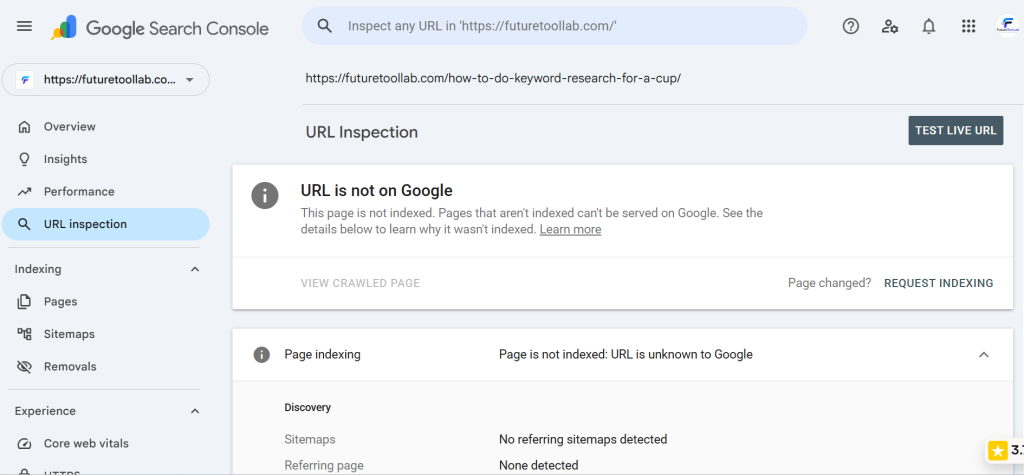
Task: Click the Sitemaps label under Discovery
Action: [310, 440]
